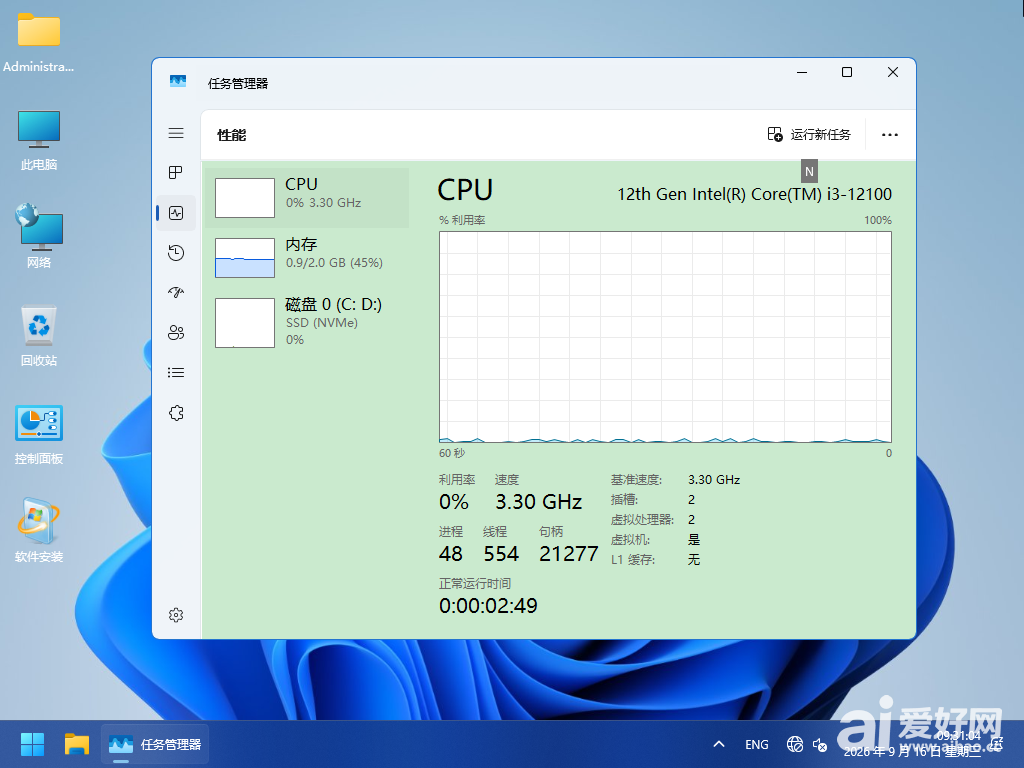Select the 软件安装 desktop icon
Image resolution: width=1024 pixels, height=768 pixels.
[39, 530]
